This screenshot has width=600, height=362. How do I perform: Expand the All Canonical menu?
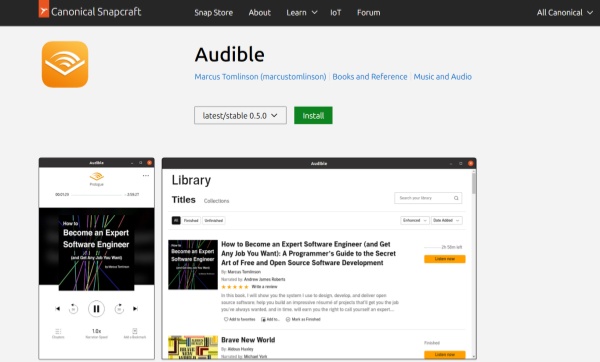(x=565, y=13)
